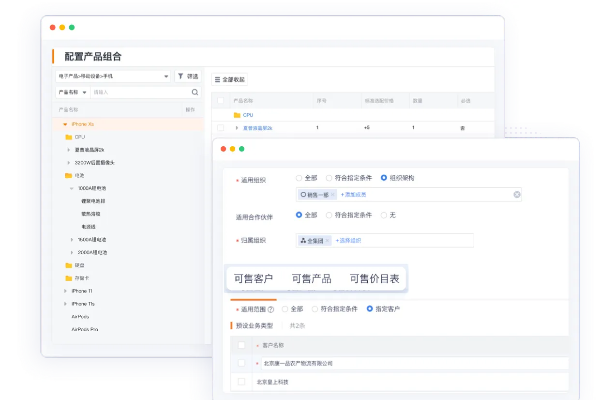This screenshot has width=600, height=400.
Task: Expand the tree node just above 2000A
Action: coord(72,240)
